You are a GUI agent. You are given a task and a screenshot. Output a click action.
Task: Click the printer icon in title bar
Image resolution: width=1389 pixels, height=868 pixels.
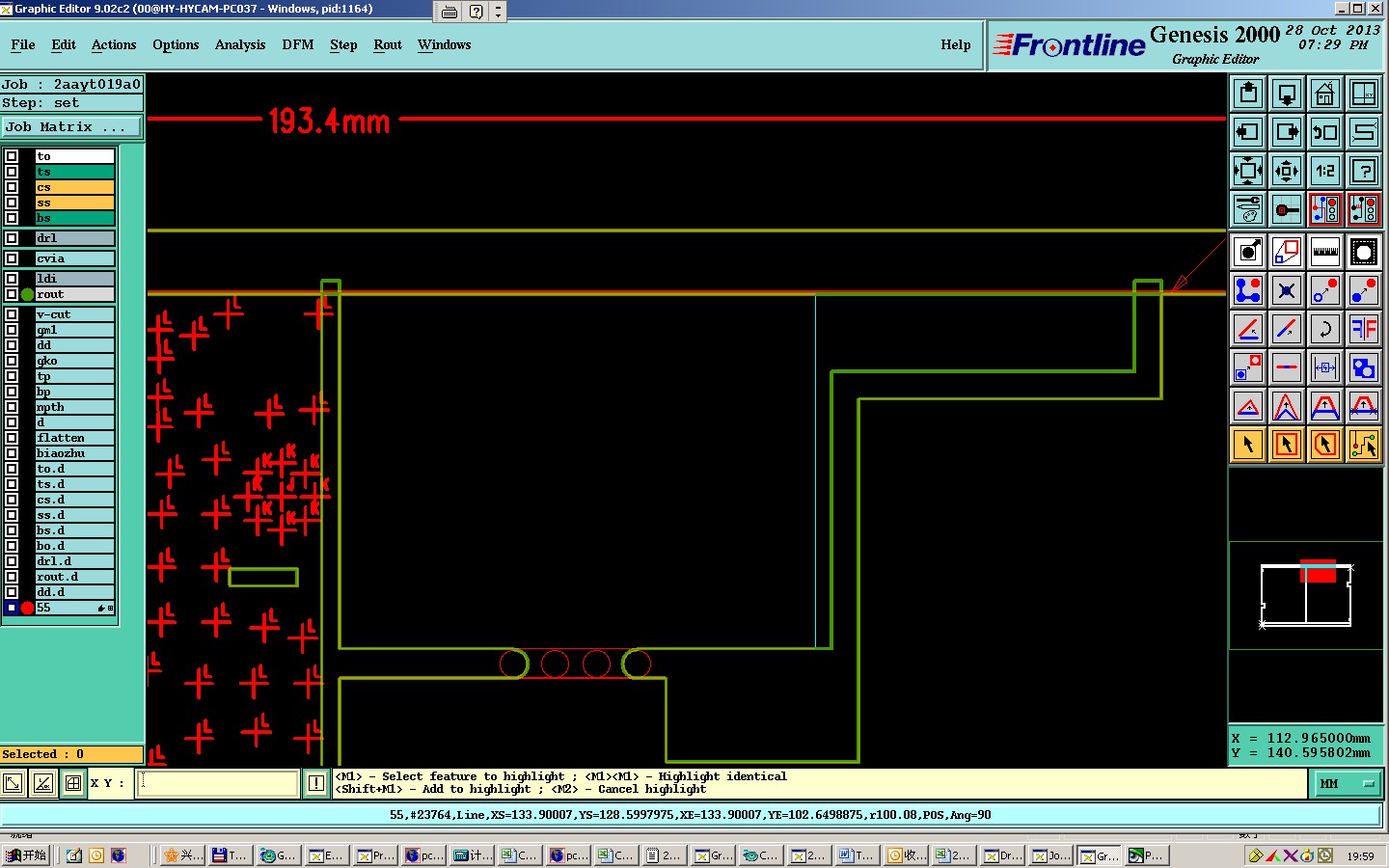pyautogui.click(x=449, y=12)
